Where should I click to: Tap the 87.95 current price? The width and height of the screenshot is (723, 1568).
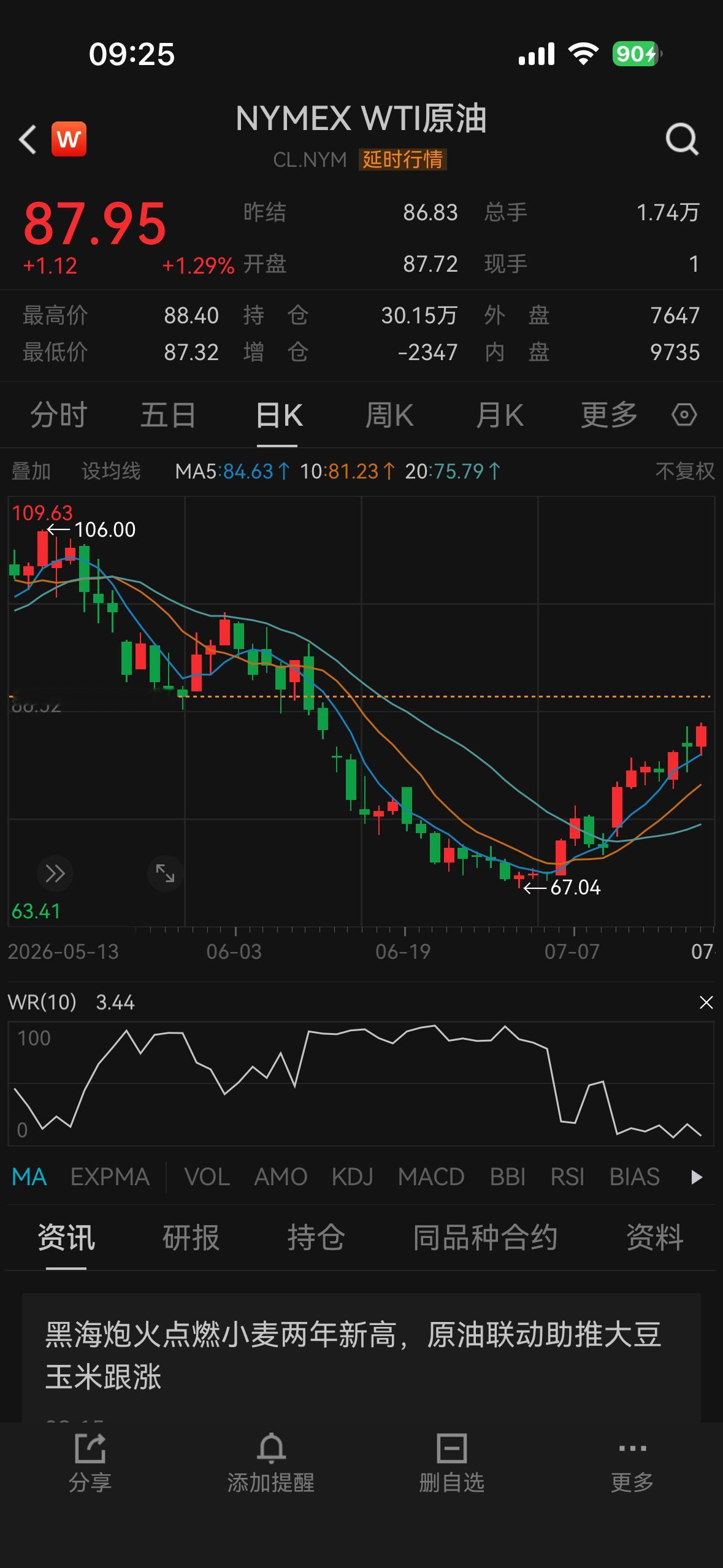click(x=95, y=224)
